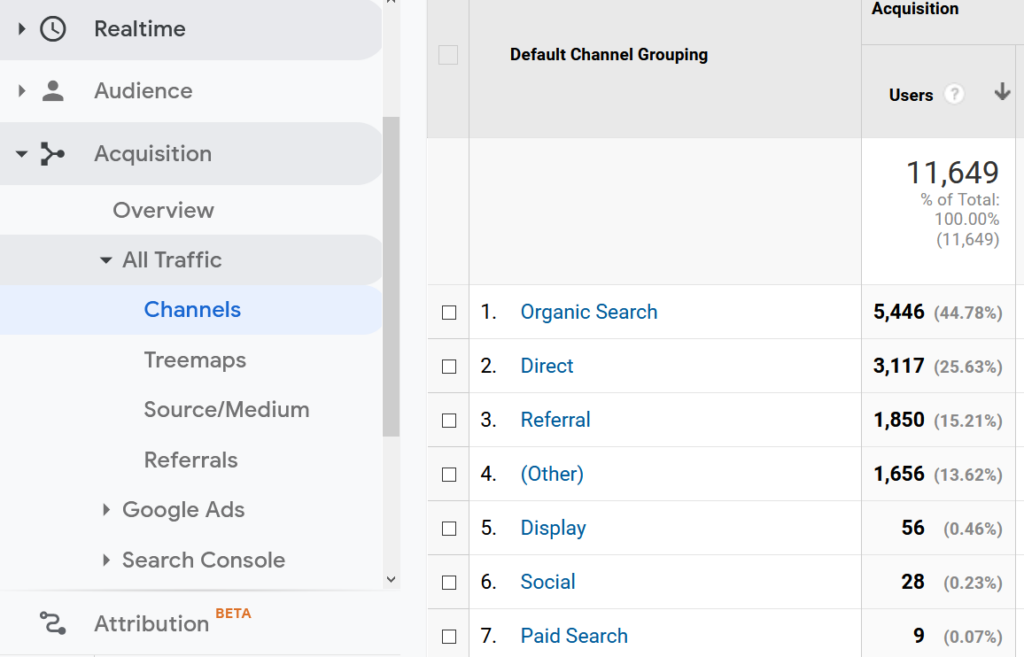
Task: Collapse the All Traffic section
Action: [x=107, y=259]
